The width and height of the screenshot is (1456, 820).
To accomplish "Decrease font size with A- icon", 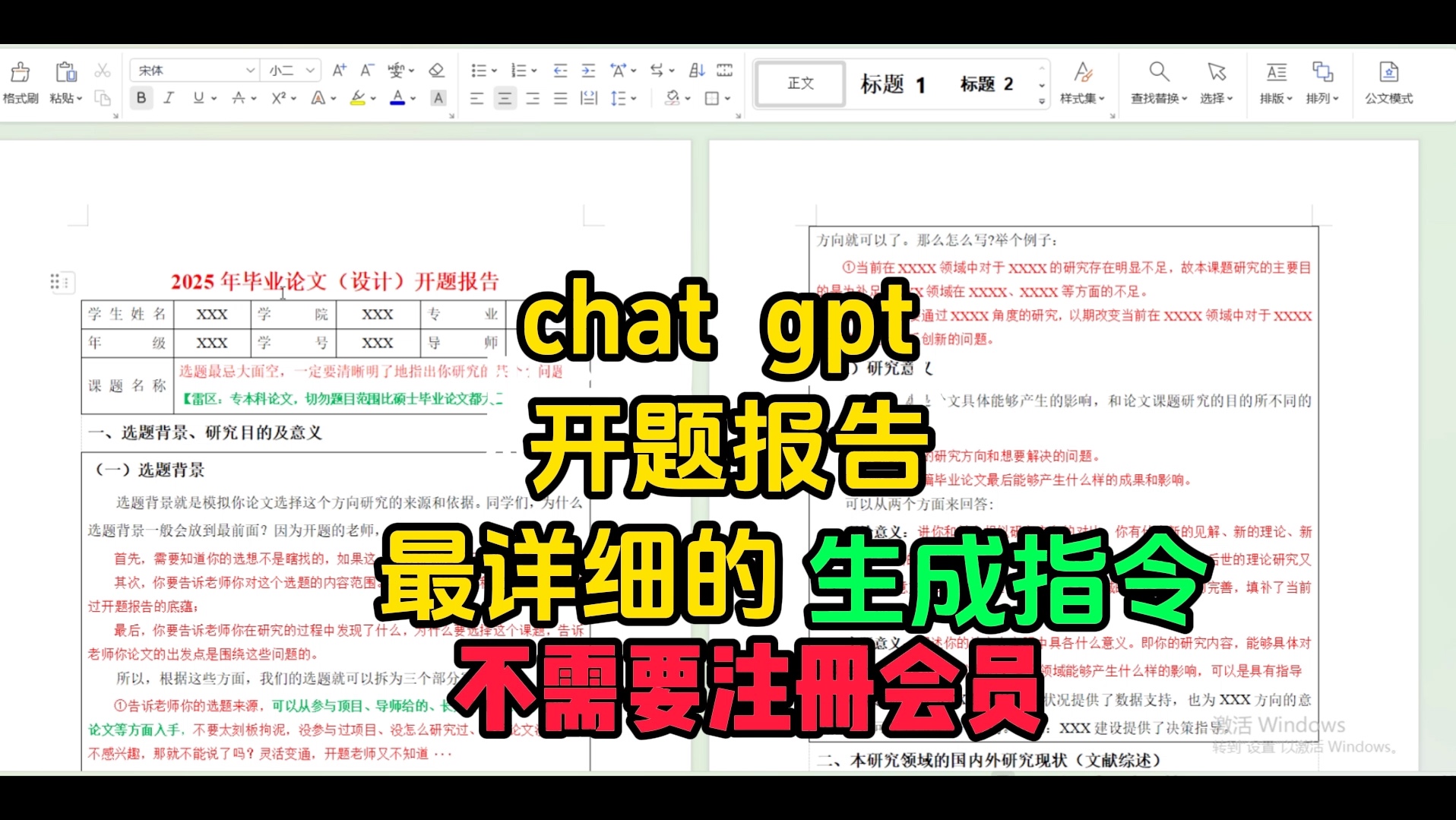I will tap(367, 71).
